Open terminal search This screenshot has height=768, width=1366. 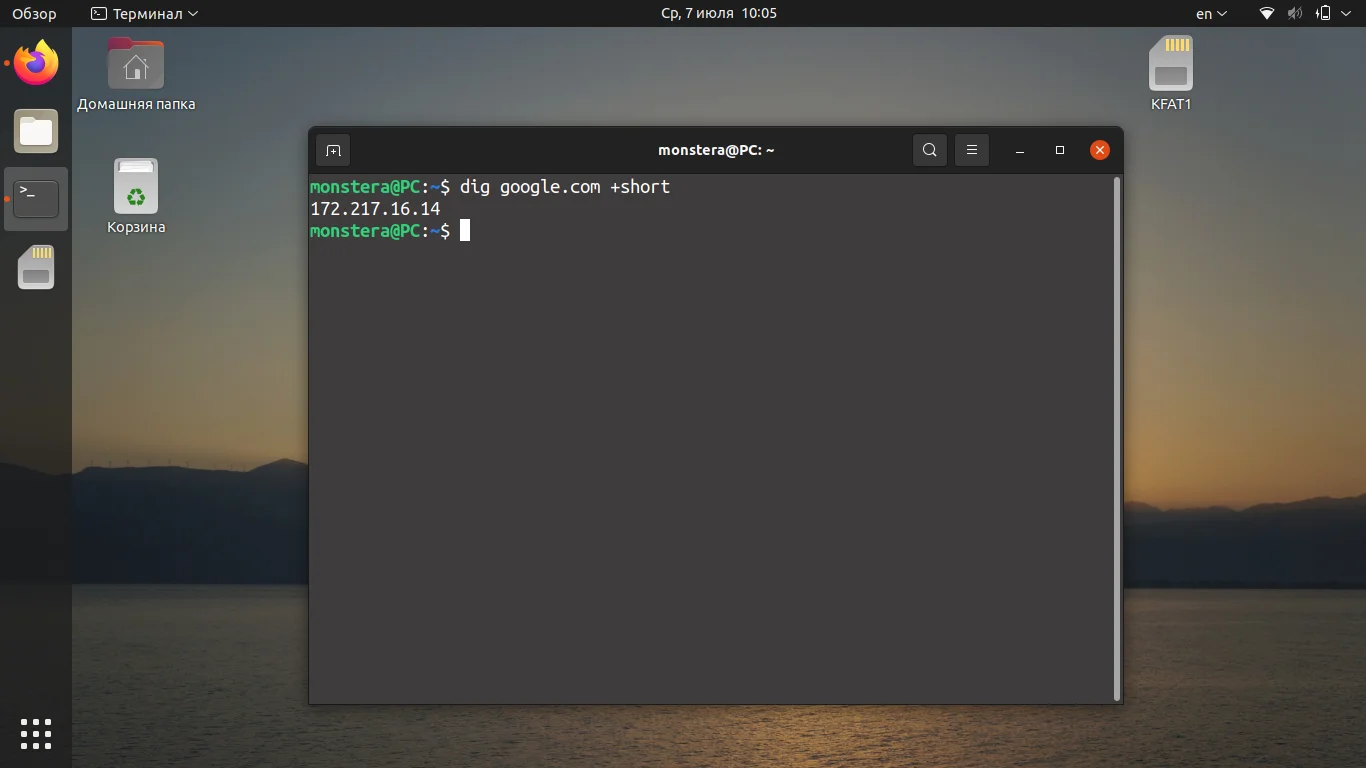point(930,150)
